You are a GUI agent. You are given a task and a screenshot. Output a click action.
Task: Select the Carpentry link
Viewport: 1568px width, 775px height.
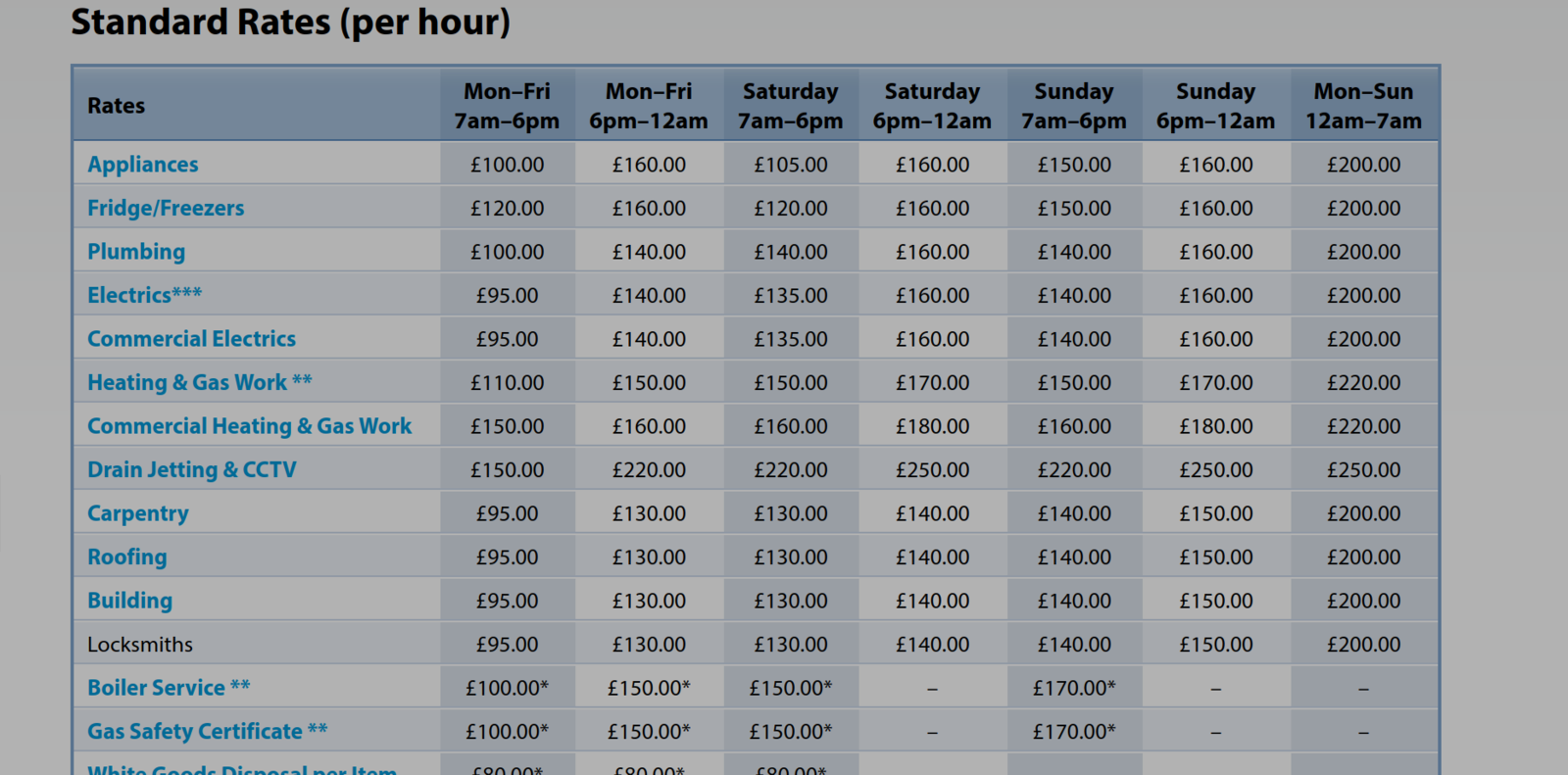pos(137,513)
